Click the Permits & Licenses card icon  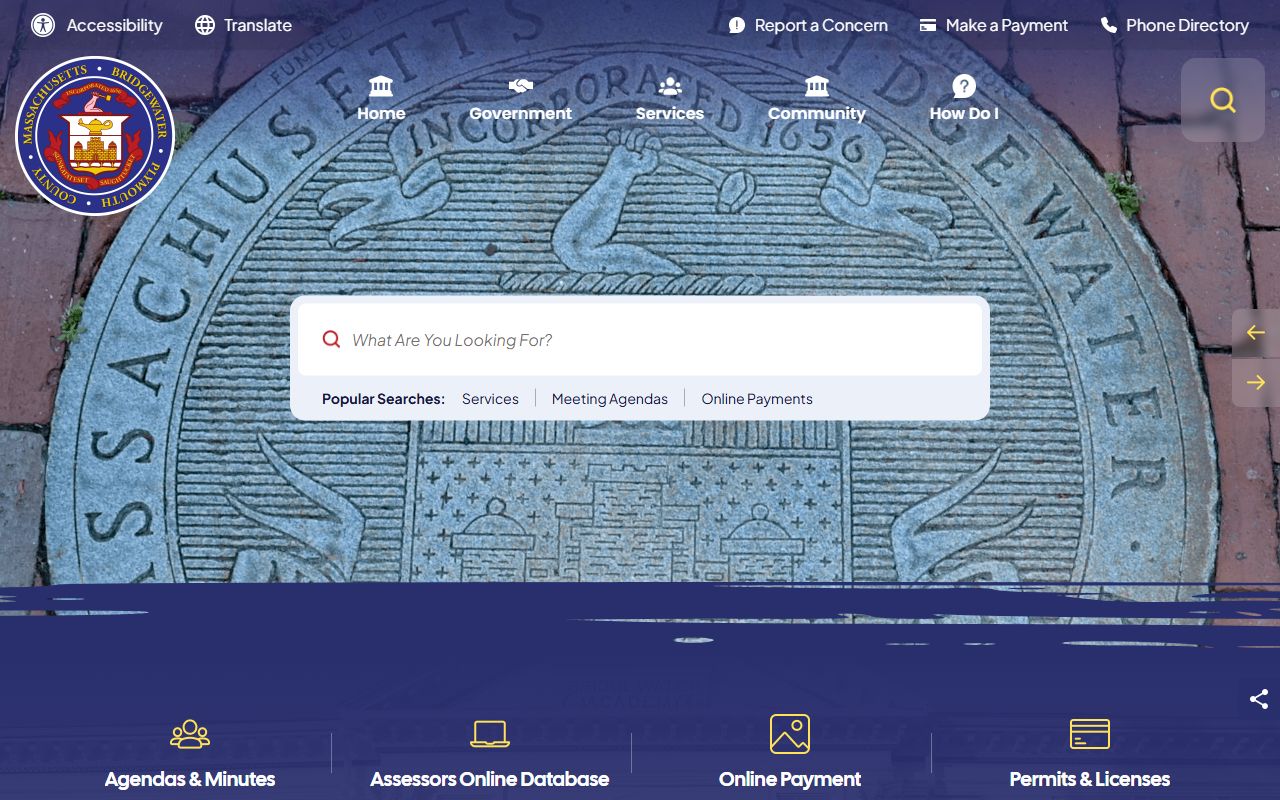pyautogui.click(x=1090, y=734)
